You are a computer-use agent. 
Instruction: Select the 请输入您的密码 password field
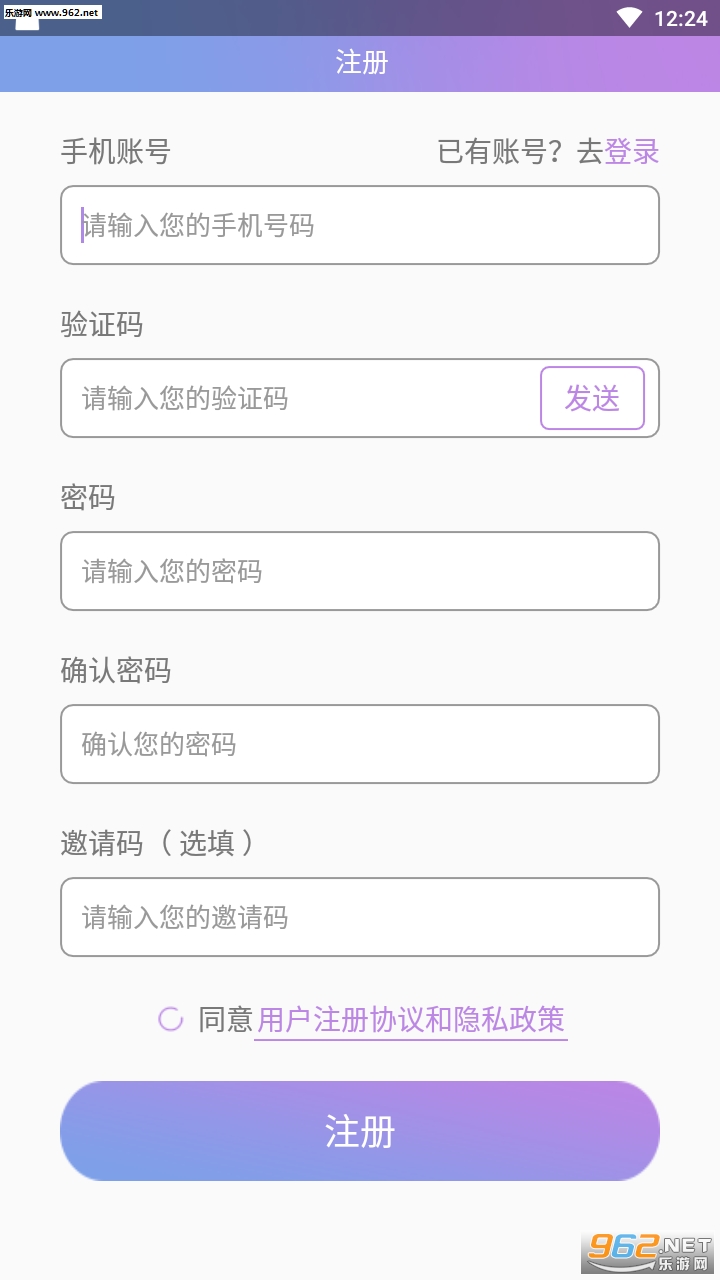(x=360, y=571)
